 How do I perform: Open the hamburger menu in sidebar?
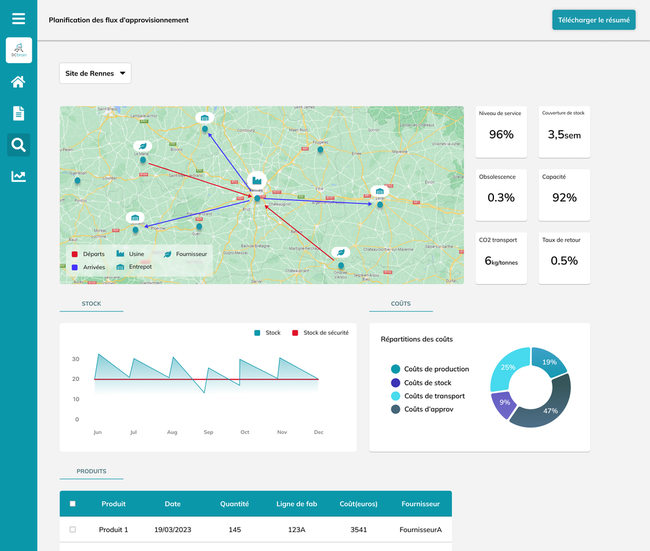[18, 19]
